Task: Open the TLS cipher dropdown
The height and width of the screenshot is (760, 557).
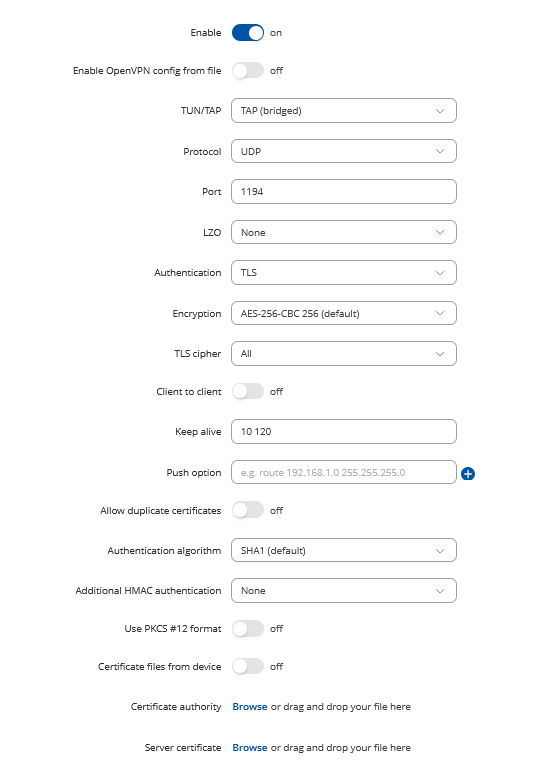Action: tap(344, 353)
